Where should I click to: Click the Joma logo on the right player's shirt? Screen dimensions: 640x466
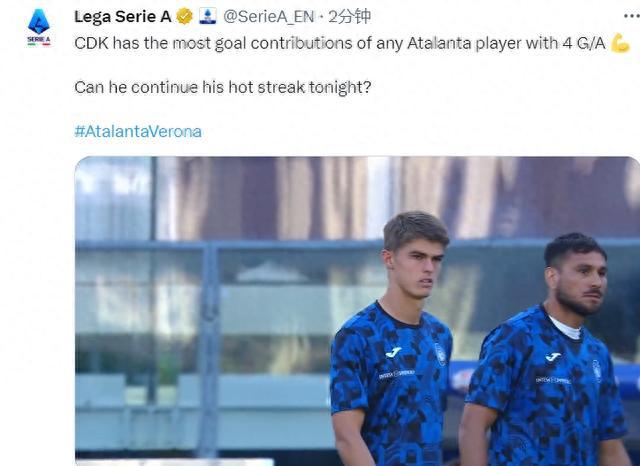tap(553, 357)
